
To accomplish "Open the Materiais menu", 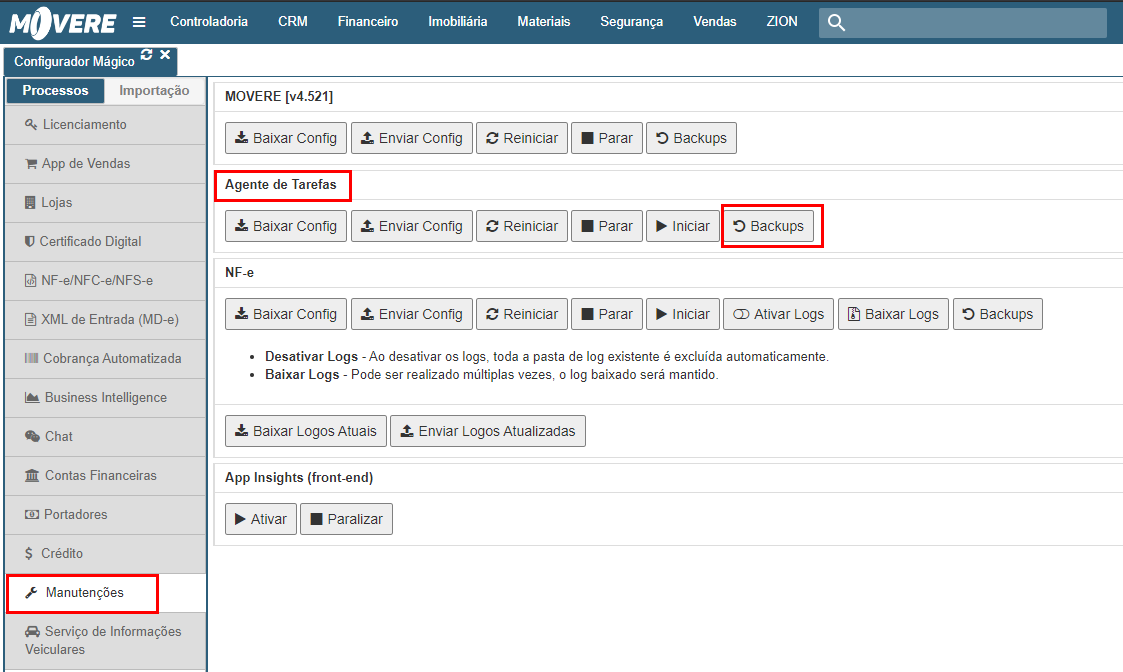I will click(x=544, y=21).
